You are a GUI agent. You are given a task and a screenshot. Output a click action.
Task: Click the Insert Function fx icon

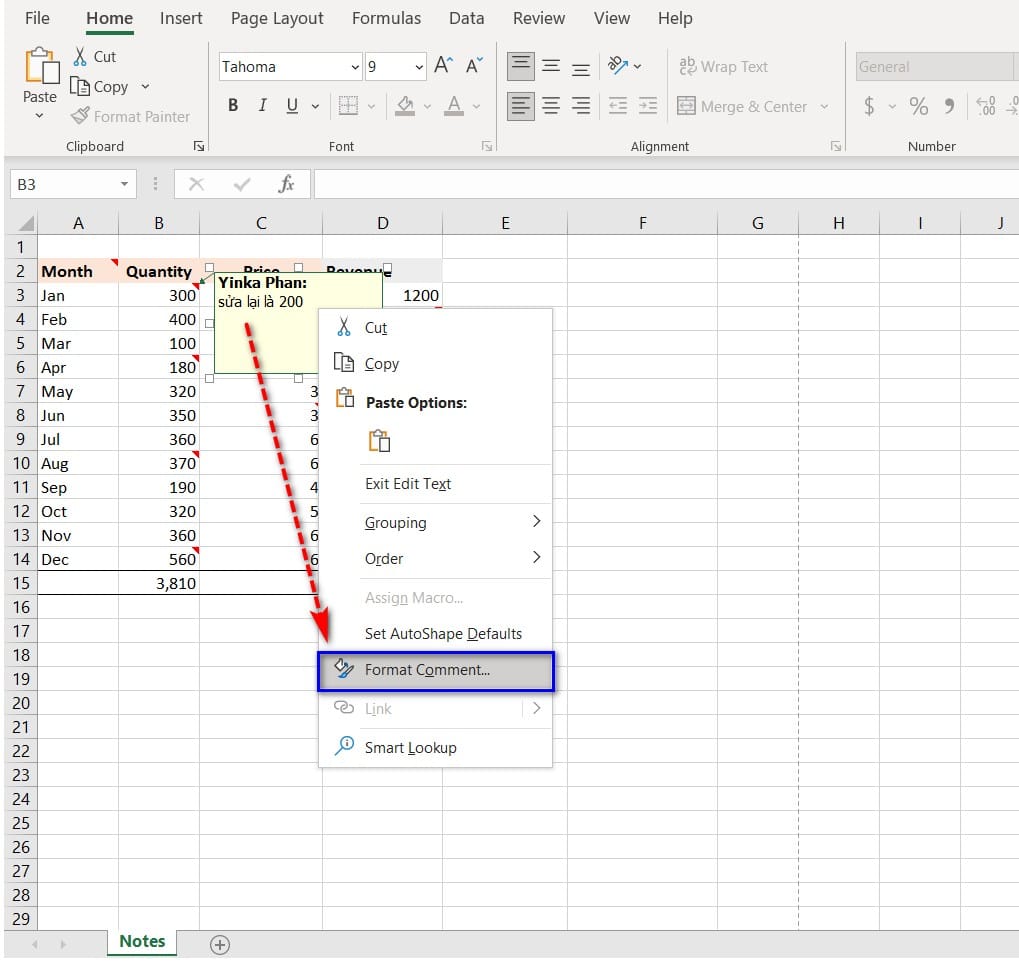click(286, 185)
